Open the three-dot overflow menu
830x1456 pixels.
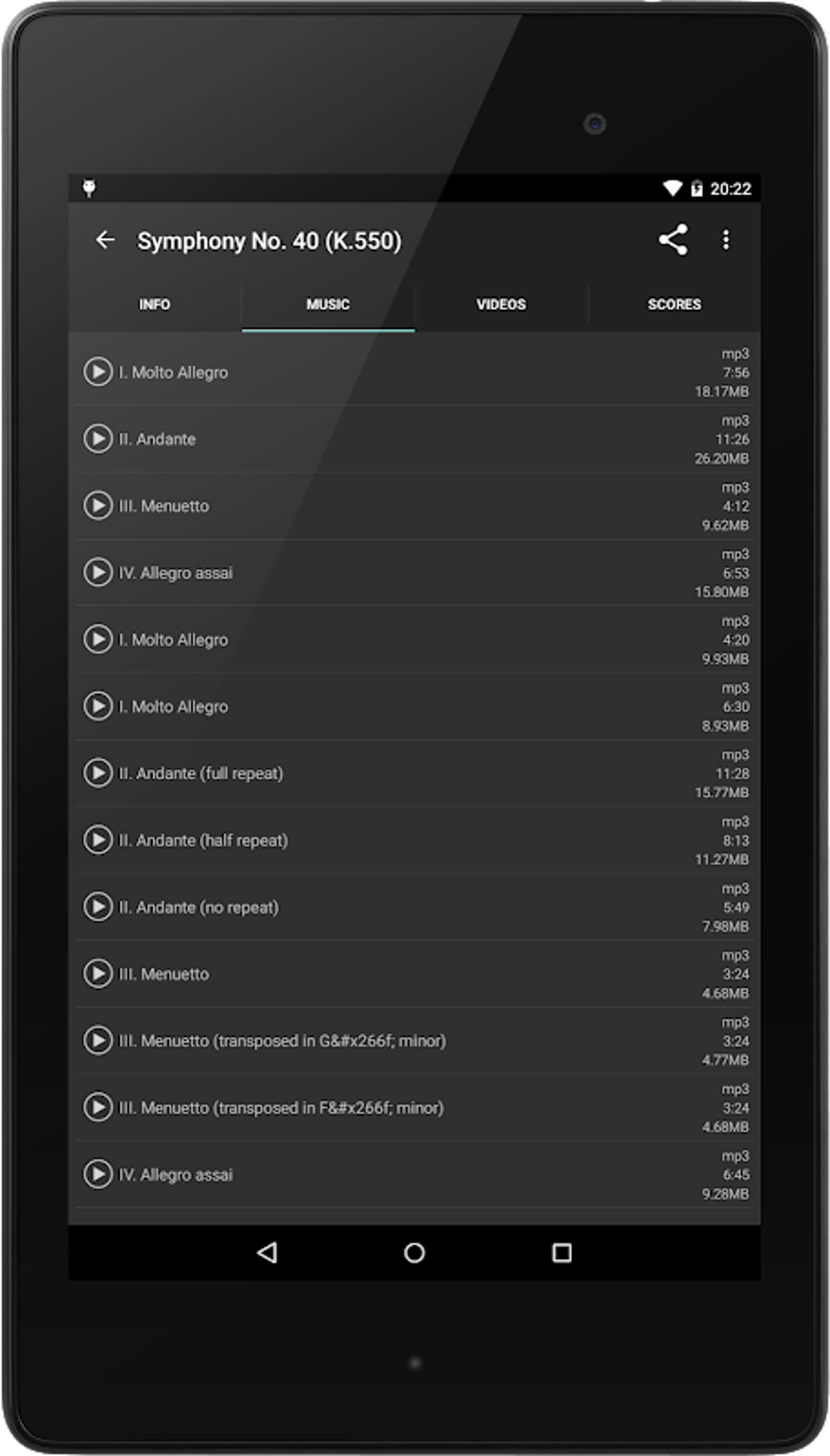click(726, 240)
